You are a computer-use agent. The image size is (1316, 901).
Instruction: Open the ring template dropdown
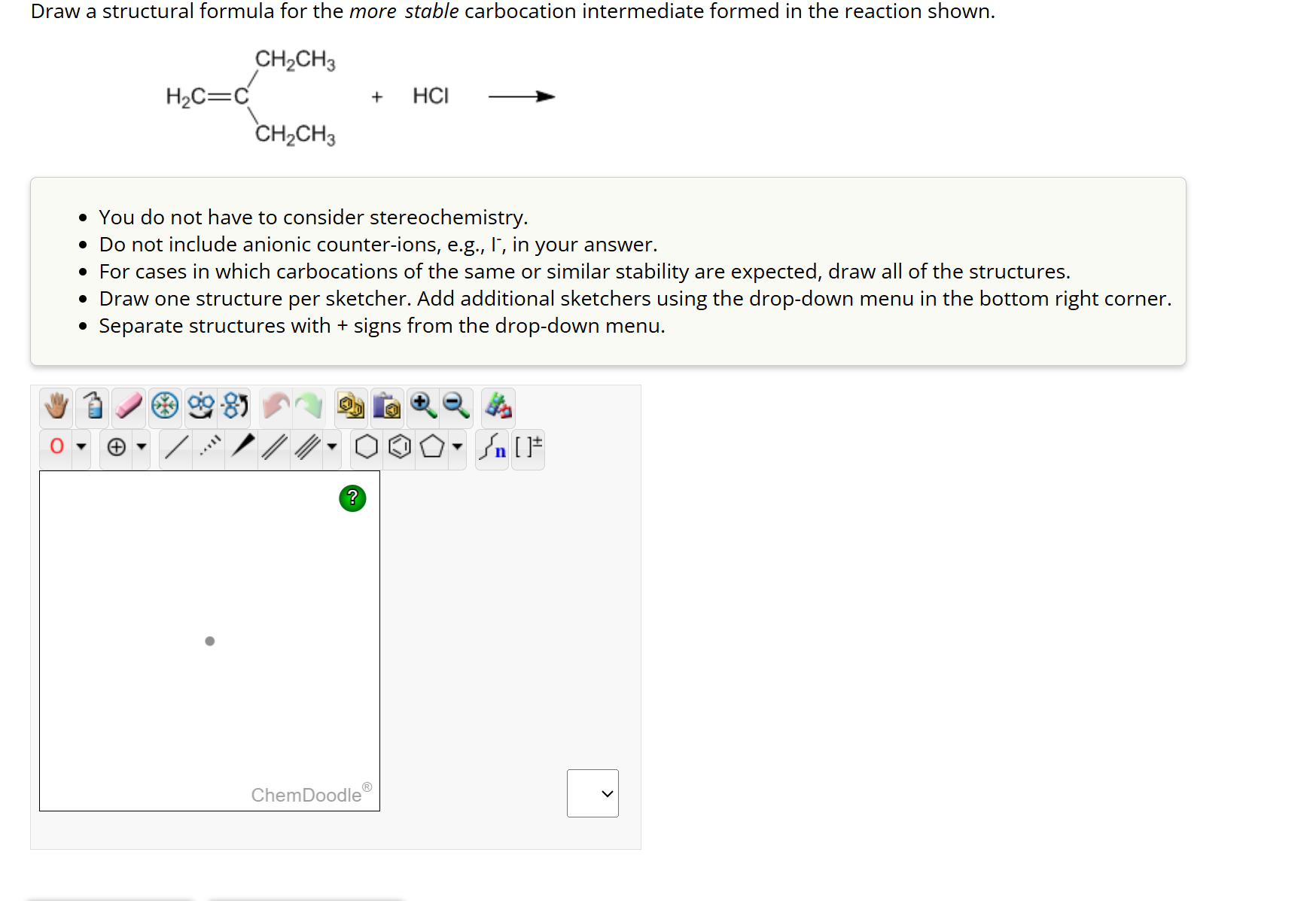[x=457, y=447]
